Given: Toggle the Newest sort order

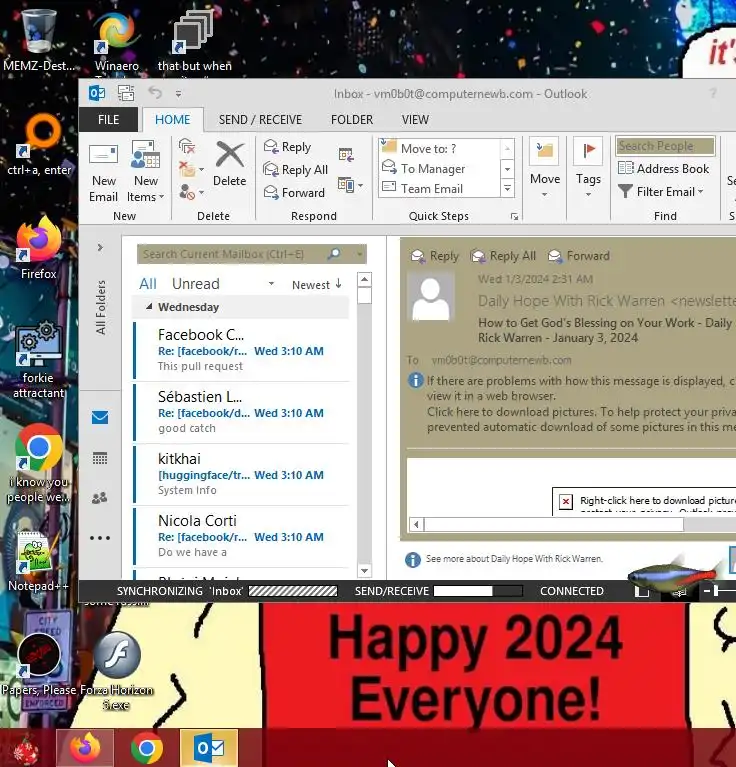Looking at the screenshot, I should click(x=316, y=285).
